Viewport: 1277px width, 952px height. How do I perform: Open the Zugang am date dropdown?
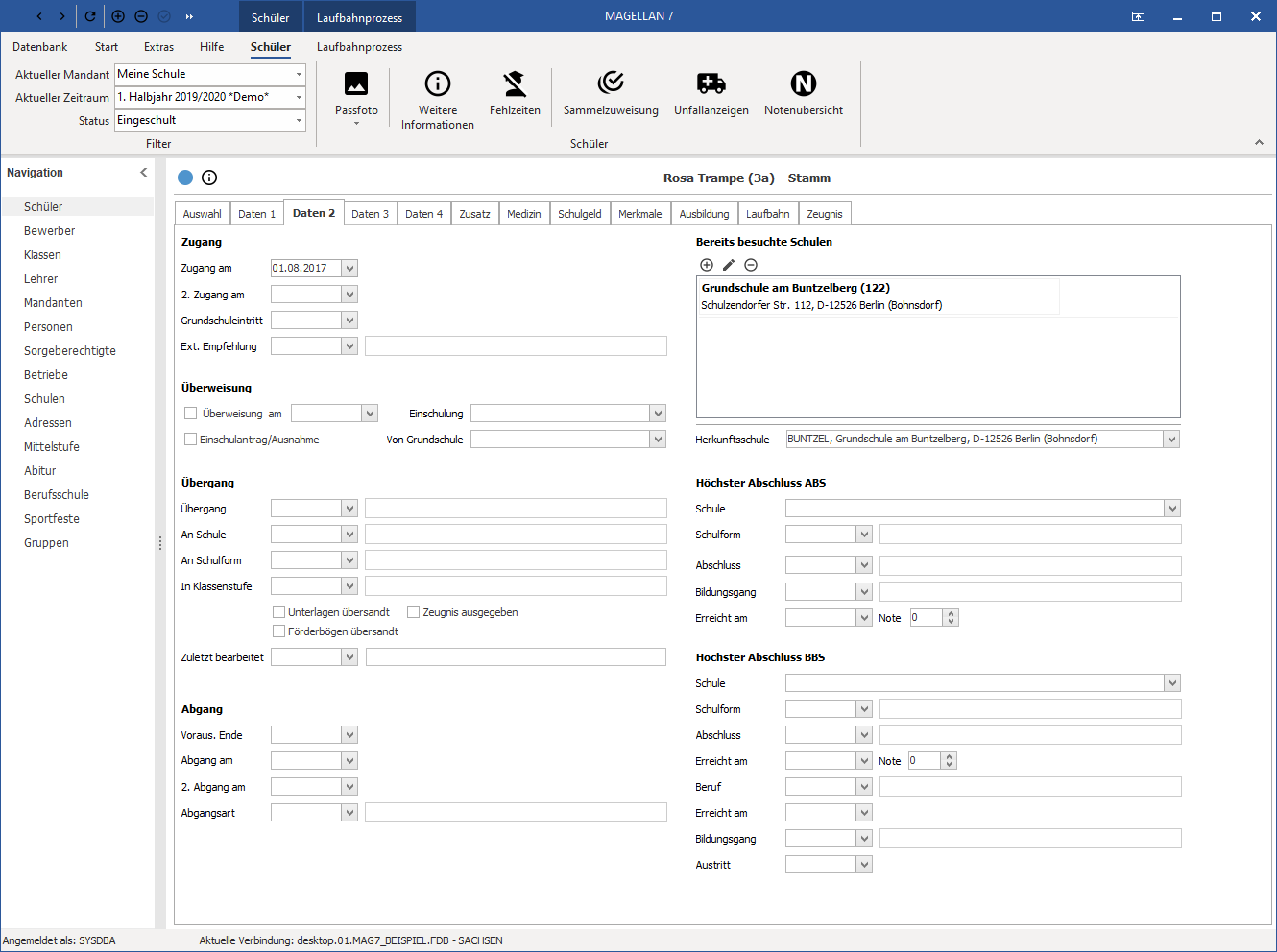pyautogui.click(x=349, y=269)
